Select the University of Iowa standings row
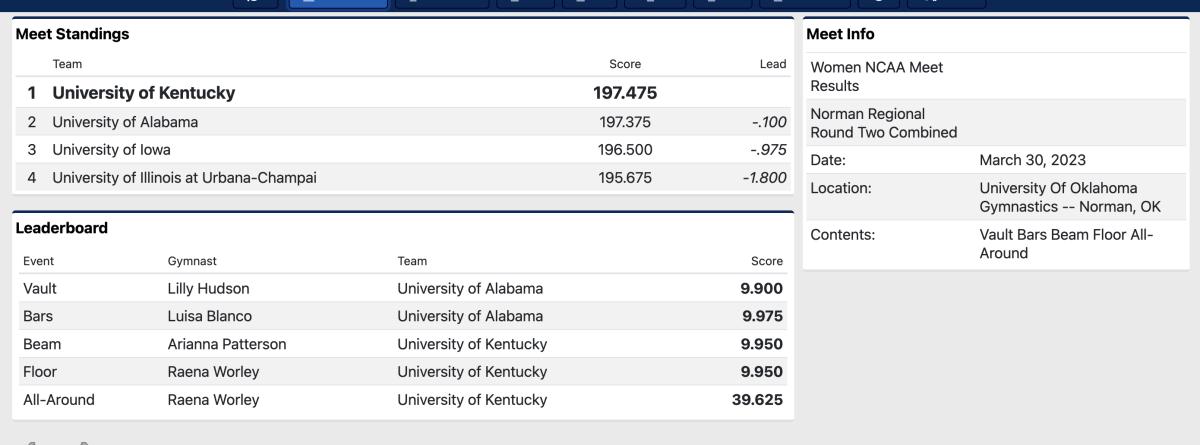This screenshot has width=1200, height=445. 403,150
